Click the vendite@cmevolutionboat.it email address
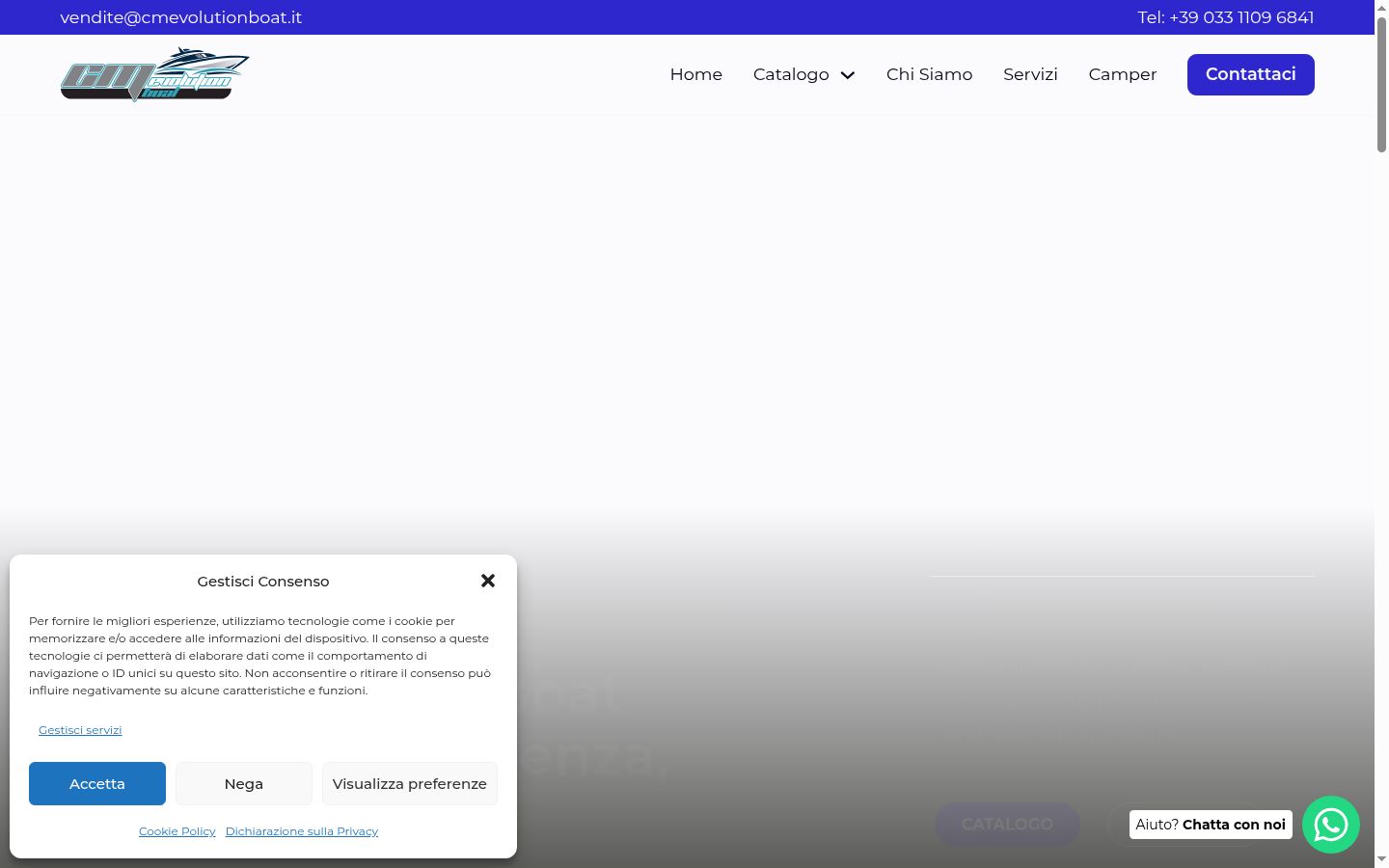Screen dimensions: 1389x868 (181, 17)
